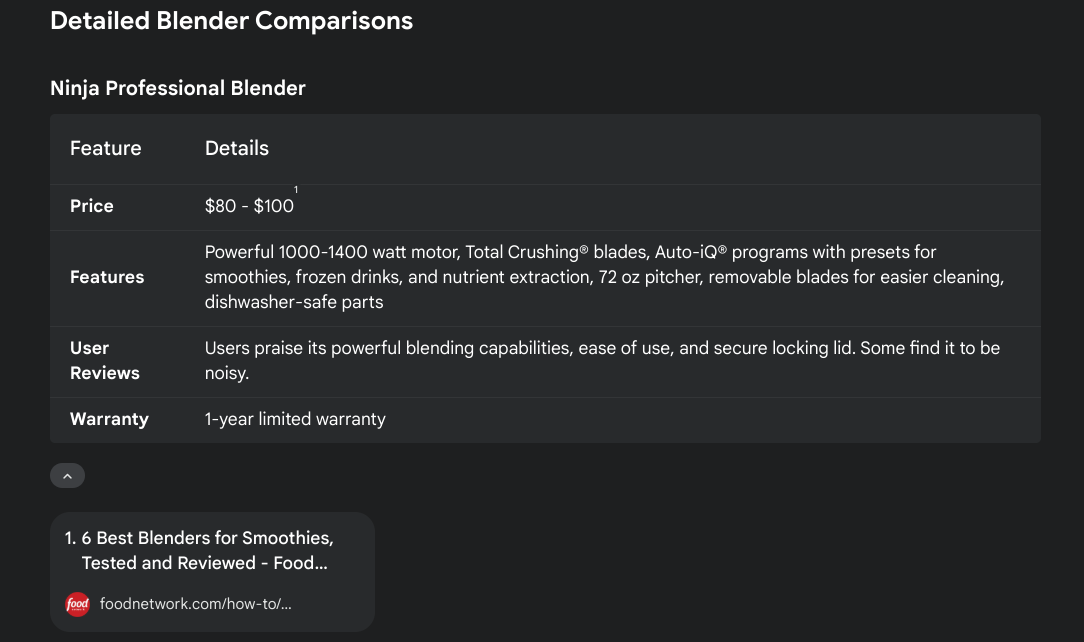Click the dishwasher-safe parts text

coord(294,302)
